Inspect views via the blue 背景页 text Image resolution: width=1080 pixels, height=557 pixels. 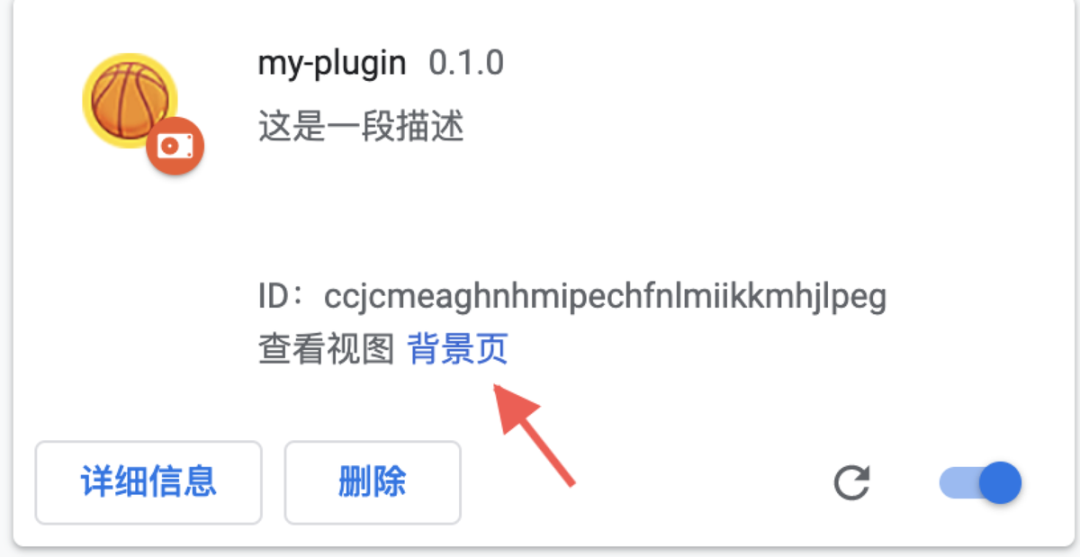coord(458,348)
